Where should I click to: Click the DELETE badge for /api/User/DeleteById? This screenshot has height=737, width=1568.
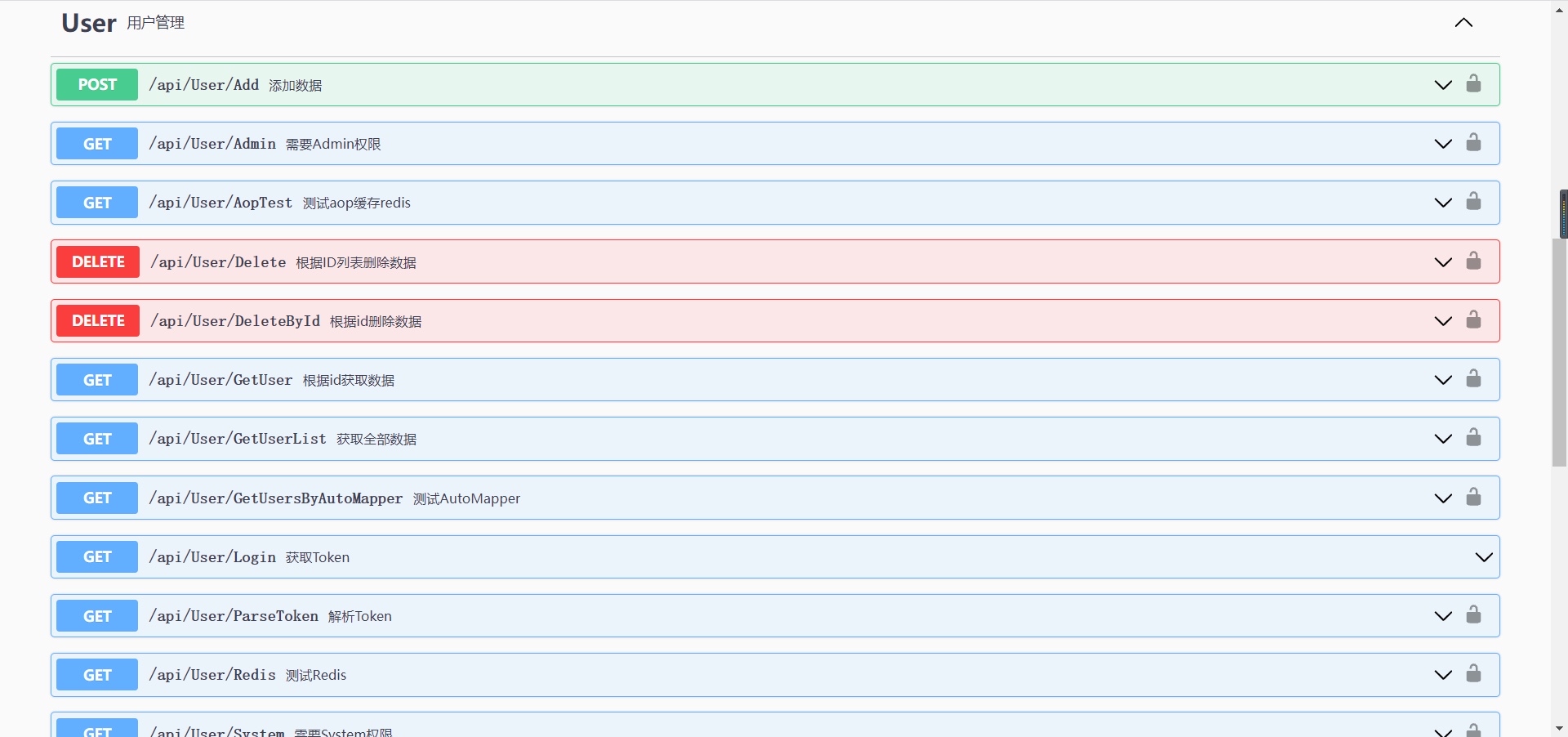tap(98, 320)
